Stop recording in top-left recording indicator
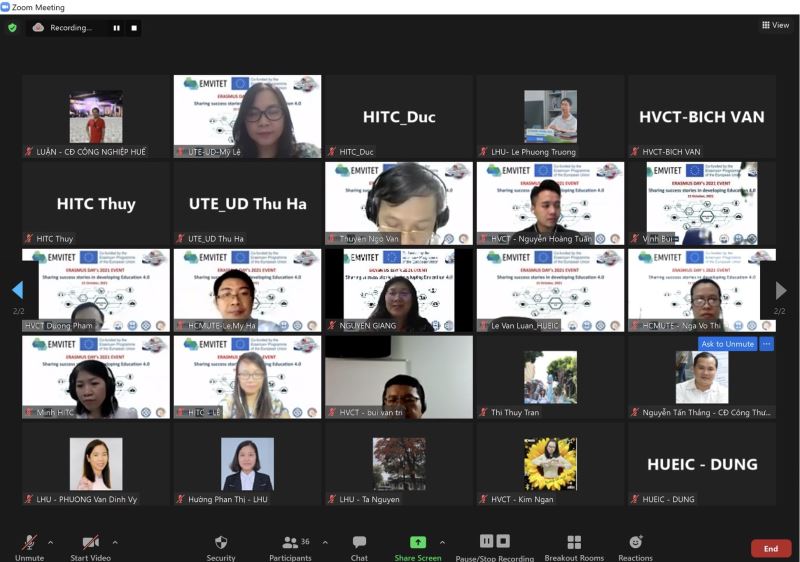800x562 pixels. 134,28
